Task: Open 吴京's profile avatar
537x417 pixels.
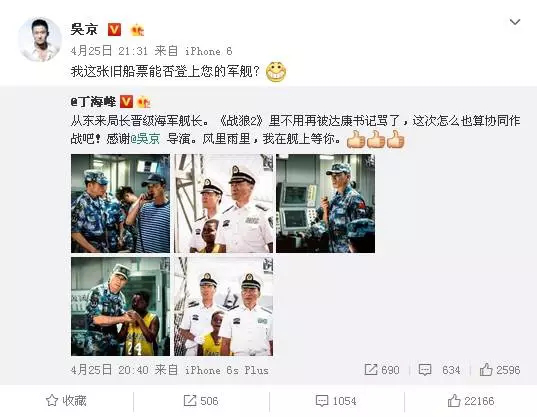Action: tap(40, 39)
